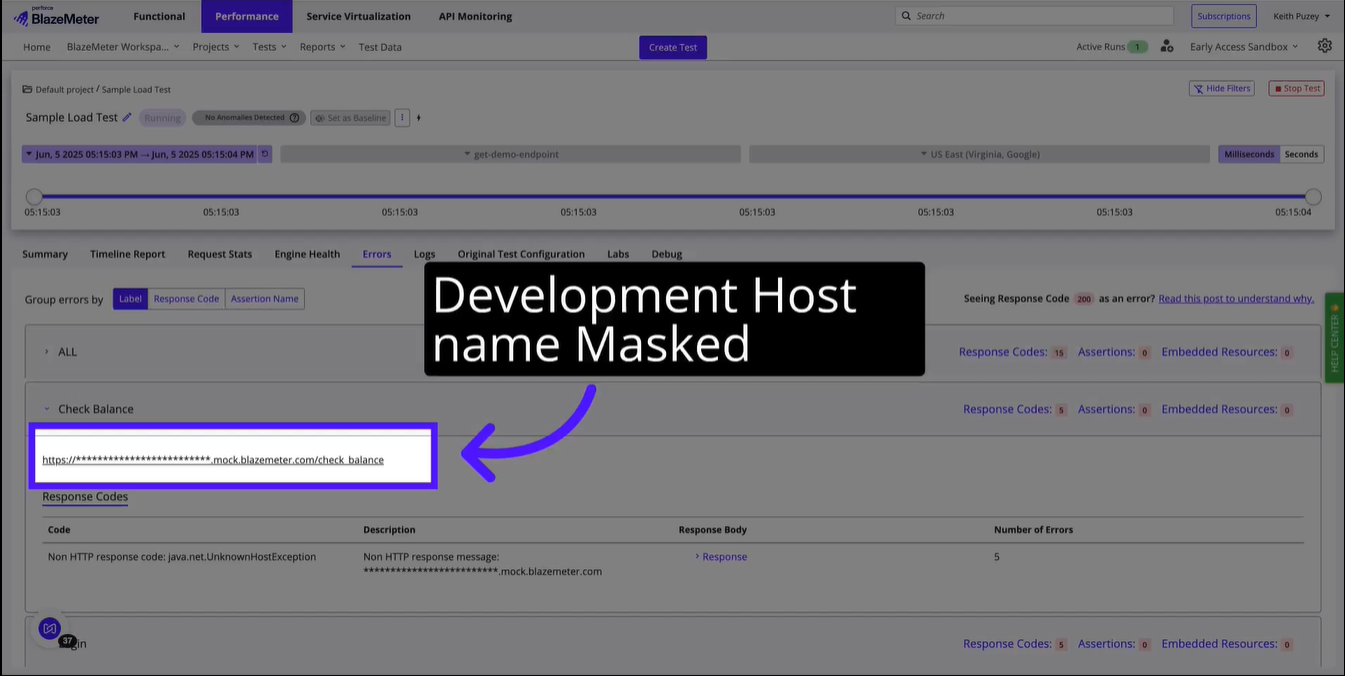Viewport: 1345px width, 676px height.
Task: Click the Set as Baseline button
Action: point(350,118)
